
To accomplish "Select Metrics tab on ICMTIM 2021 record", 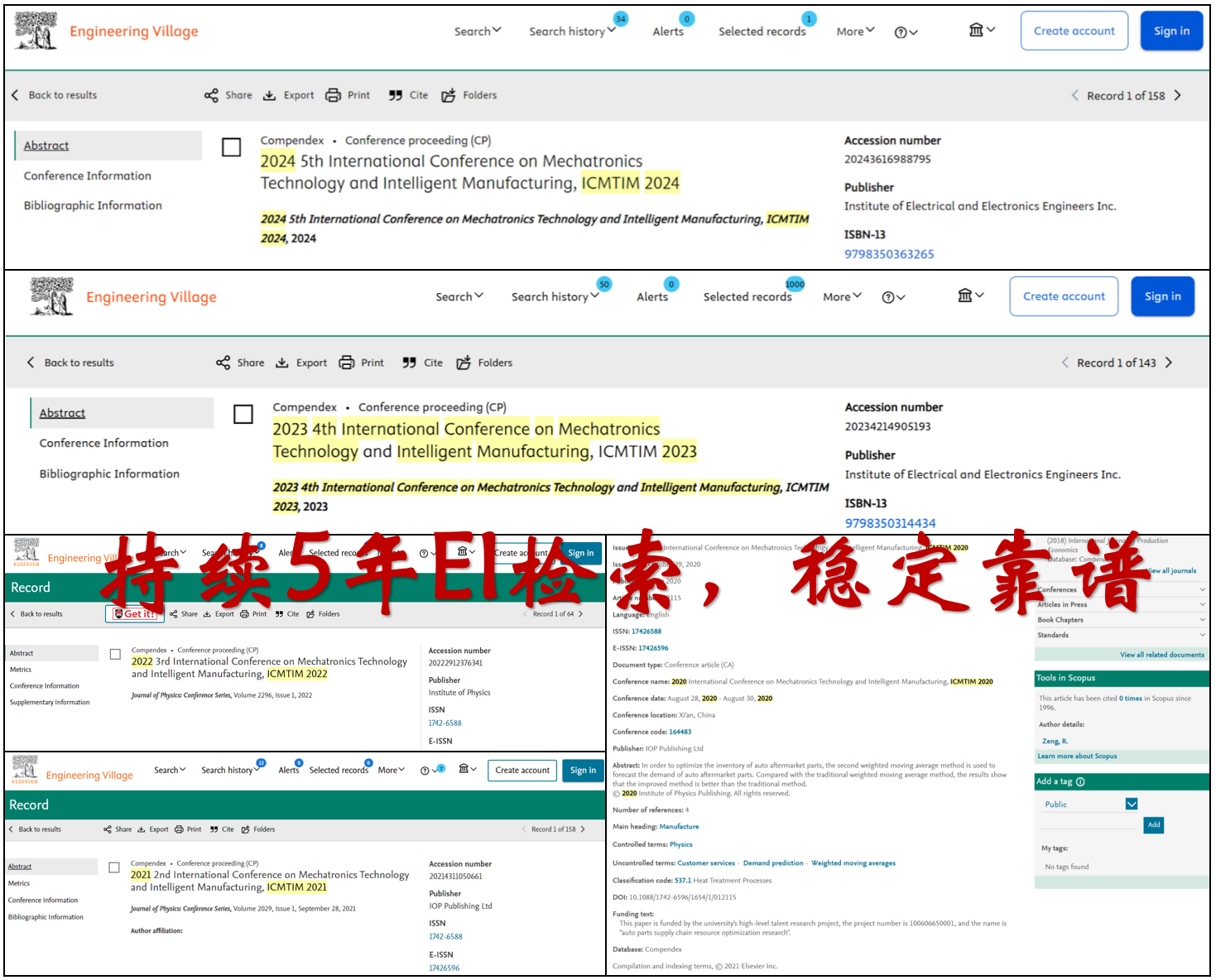I will [x=19, y=884].
